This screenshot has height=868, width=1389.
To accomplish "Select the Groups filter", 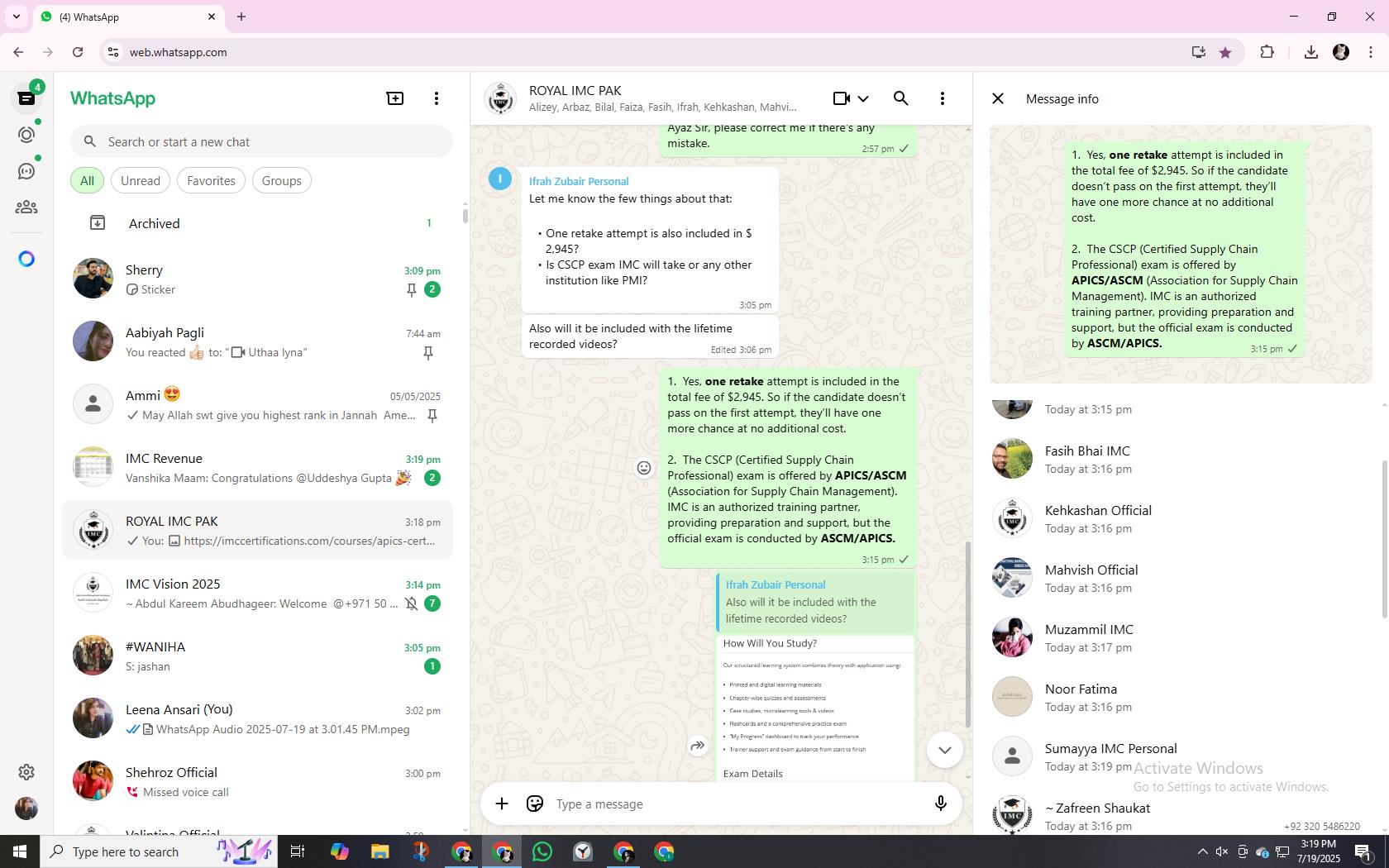I will tap(282, 181).
